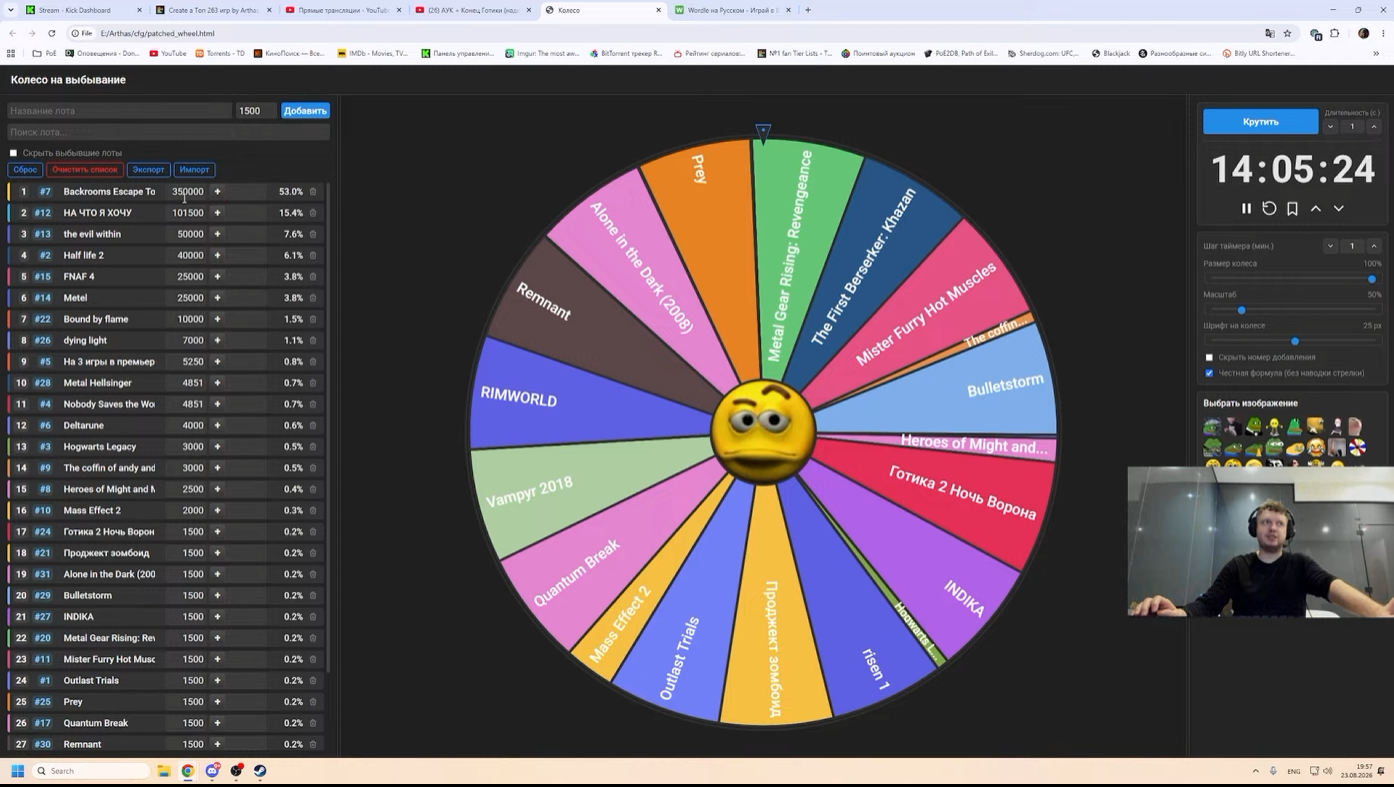Uncheck "Честная формула" checkbox
The image size is (1394, 787).
[1209, 373]
